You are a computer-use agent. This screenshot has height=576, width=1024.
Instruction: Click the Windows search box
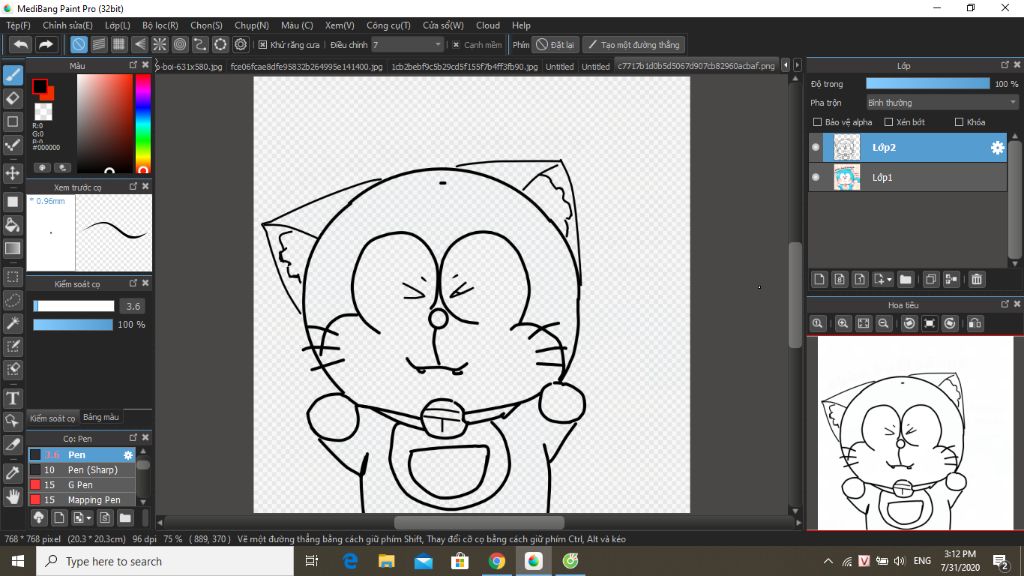point(165,561)
